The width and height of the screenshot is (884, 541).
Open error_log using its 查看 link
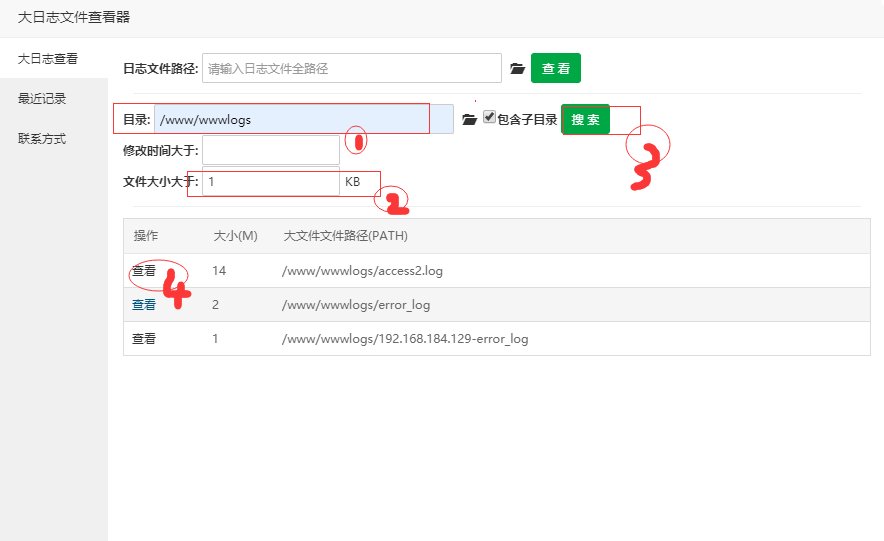[144, 304]
